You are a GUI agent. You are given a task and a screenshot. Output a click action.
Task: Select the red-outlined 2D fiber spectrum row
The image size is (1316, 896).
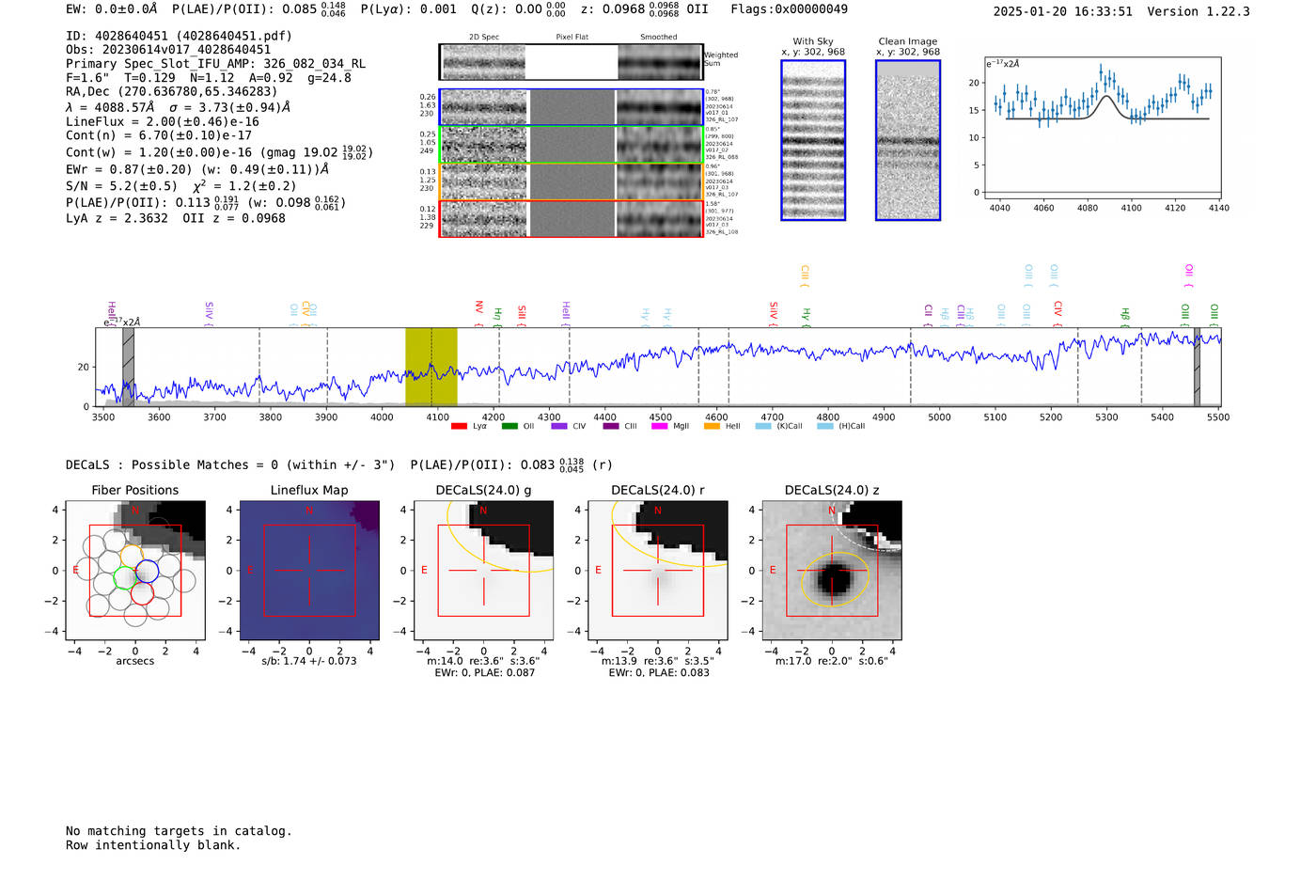point(572,218)
